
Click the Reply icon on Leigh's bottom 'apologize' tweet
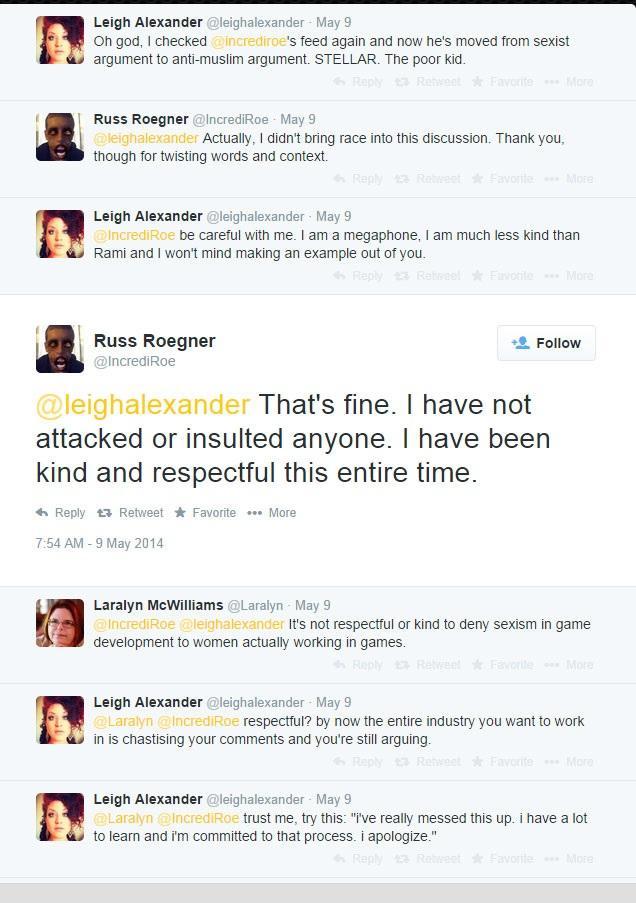(340, 859)
